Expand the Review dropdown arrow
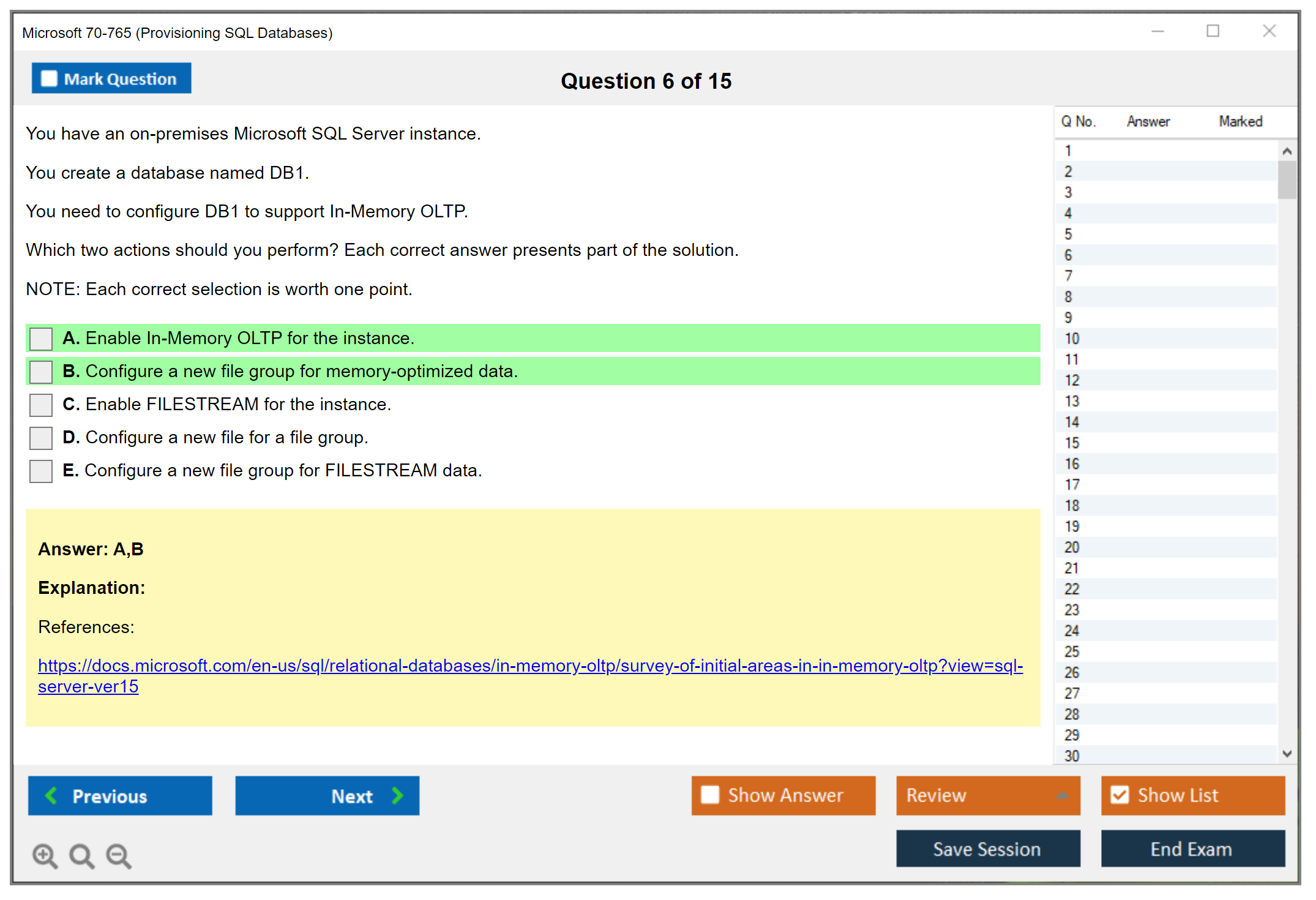 click(x=1062, y=795)
